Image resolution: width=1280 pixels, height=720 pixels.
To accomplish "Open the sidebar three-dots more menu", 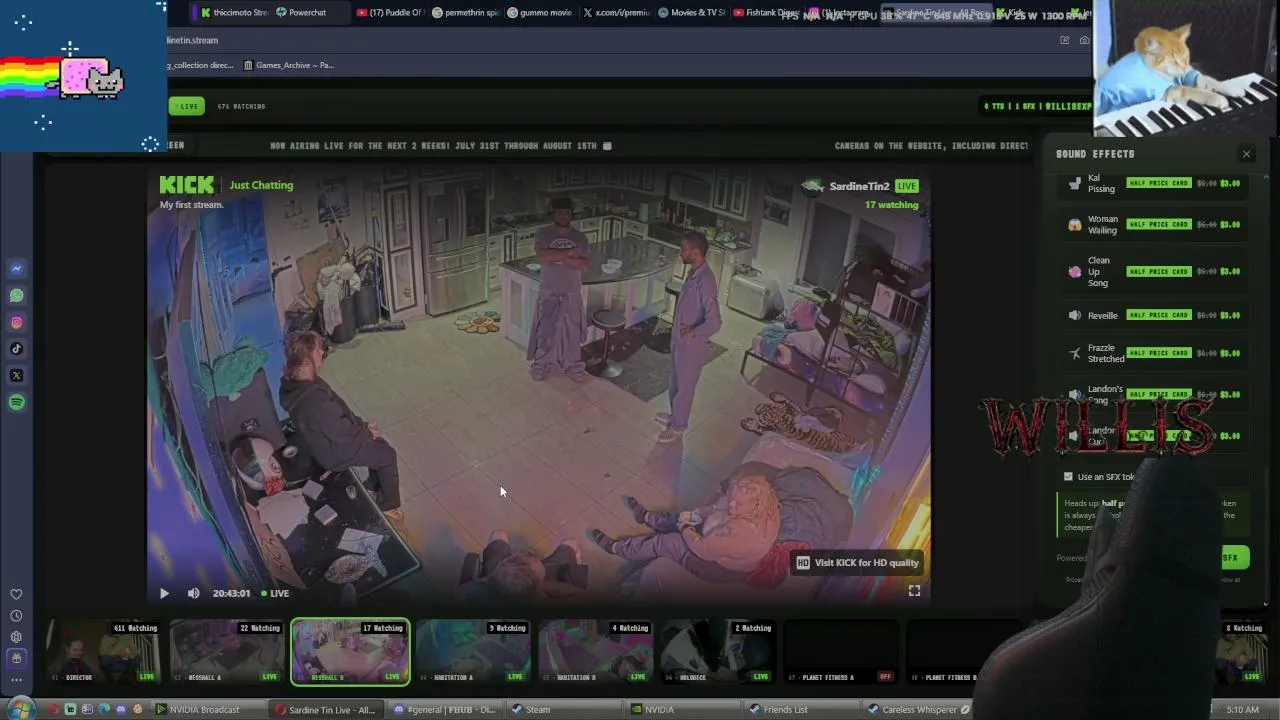I will 16,680.
